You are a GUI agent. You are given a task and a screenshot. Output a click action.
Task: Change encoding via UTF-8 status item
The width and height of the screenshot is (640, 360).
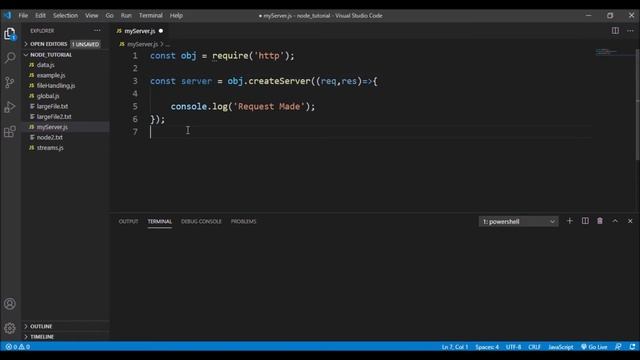click(x=513, y=347)
